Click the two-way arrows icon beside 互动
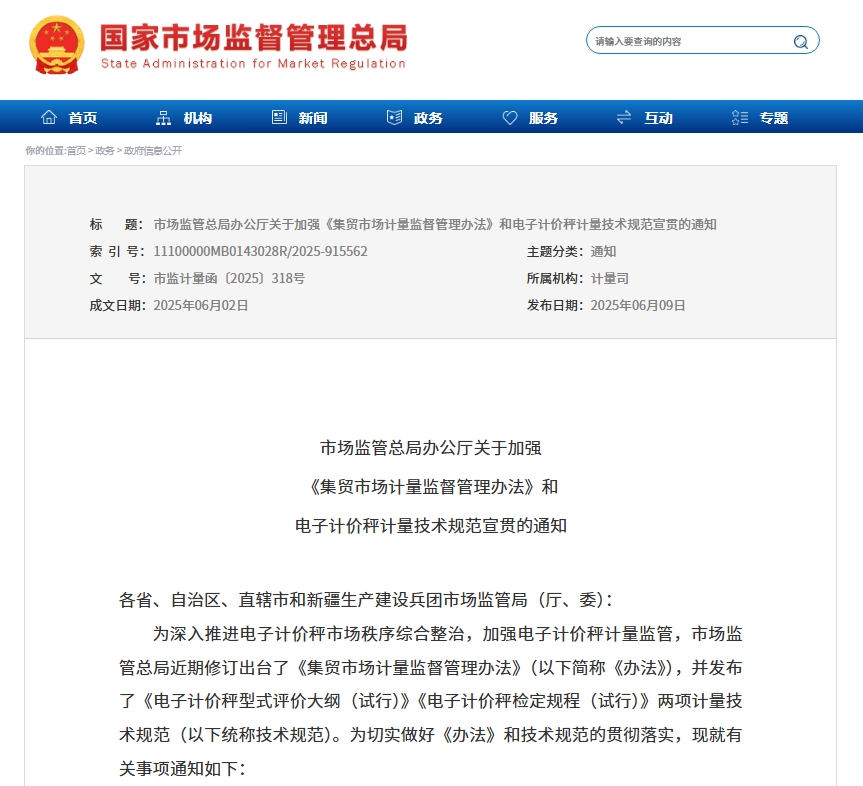This screenshot has width=863, height=786. pos(624,118)
